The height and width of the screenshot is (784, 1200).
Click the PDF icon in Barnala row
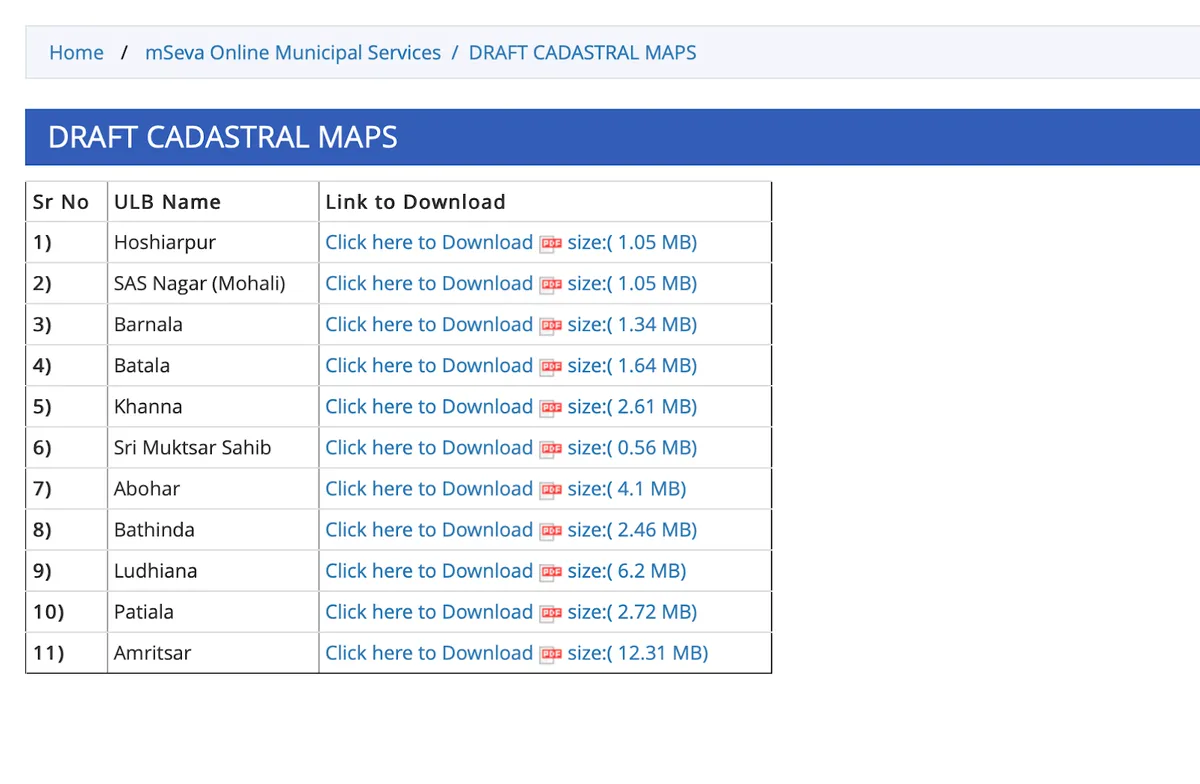tap(550, 325)
